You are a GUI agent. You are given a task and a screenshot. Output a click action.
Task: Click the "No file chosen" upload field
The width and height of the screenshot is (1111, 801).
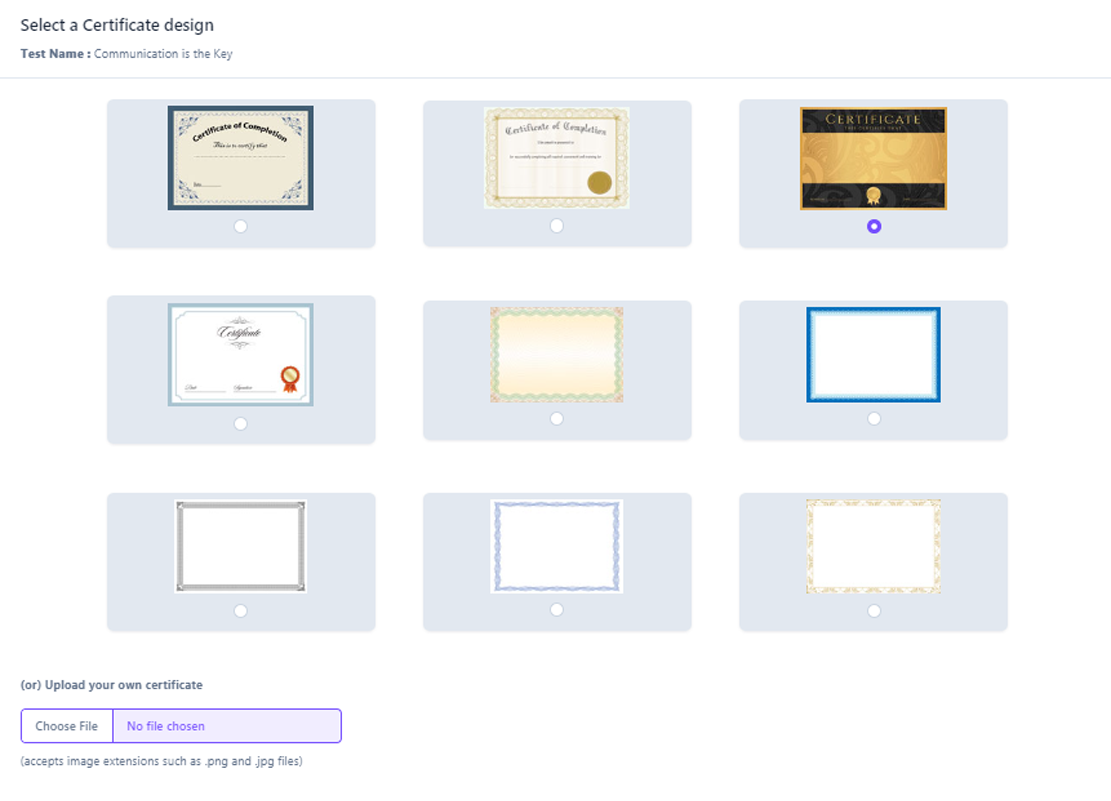click(227, 726)
